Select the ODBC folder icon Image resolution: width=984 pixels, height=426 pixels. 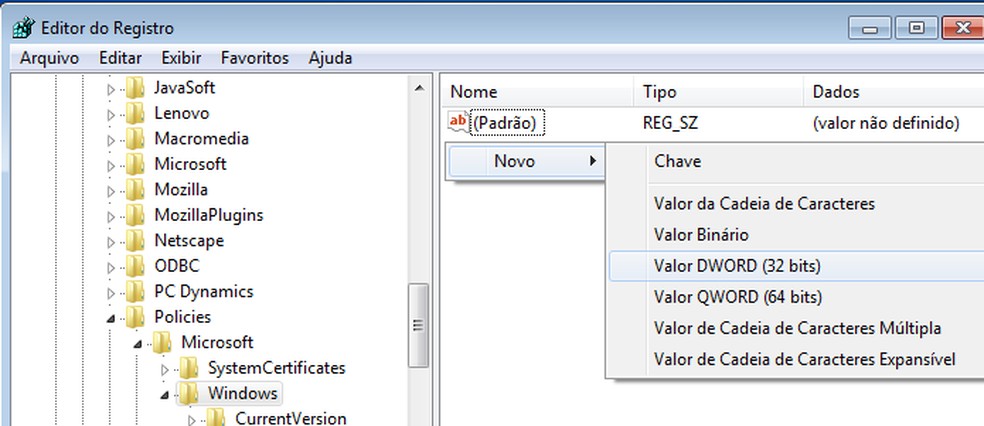pos(135,266)
